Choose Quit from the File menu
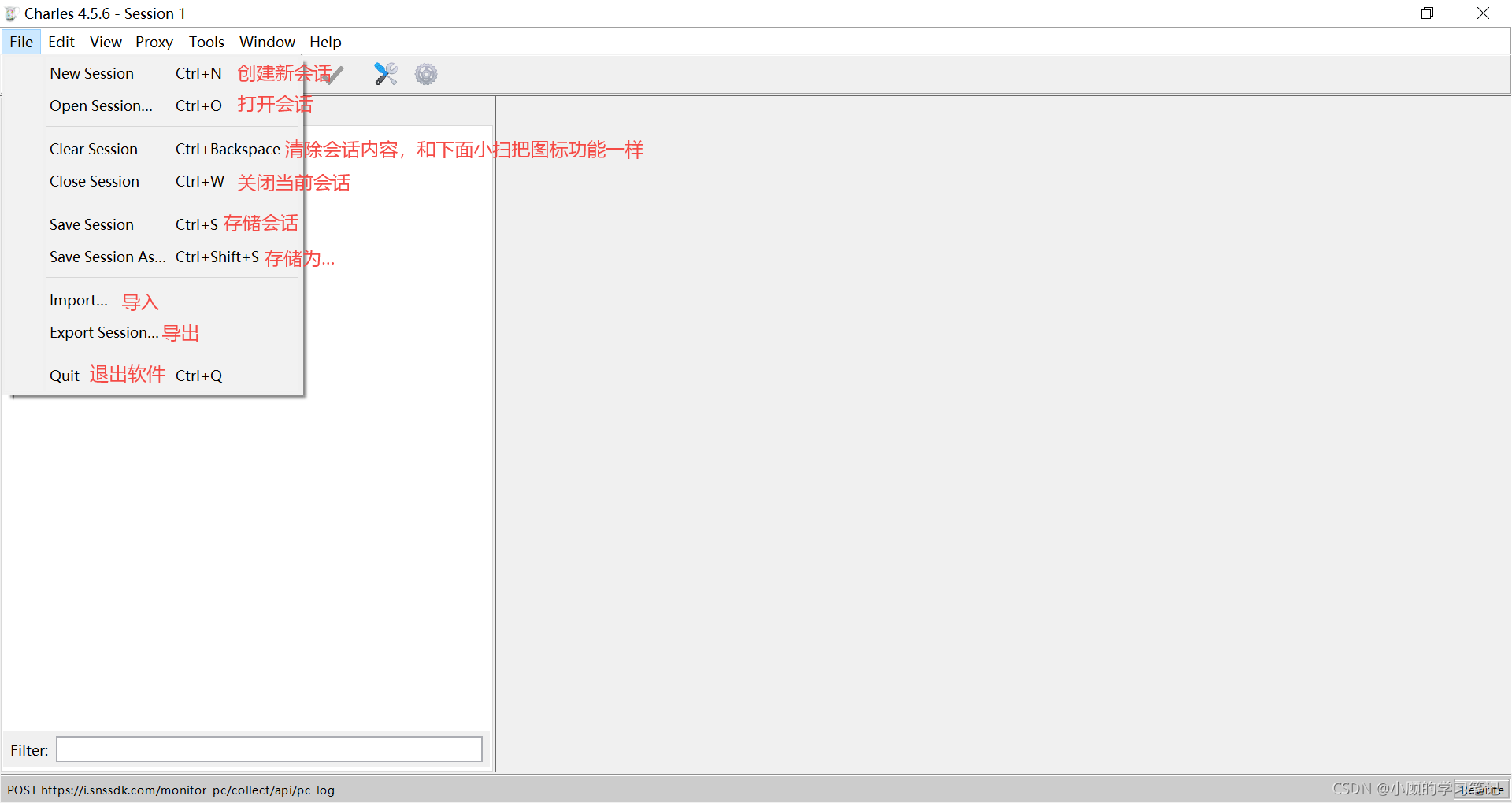Viewport: 1512px width, 803px height. pos(152,376)
